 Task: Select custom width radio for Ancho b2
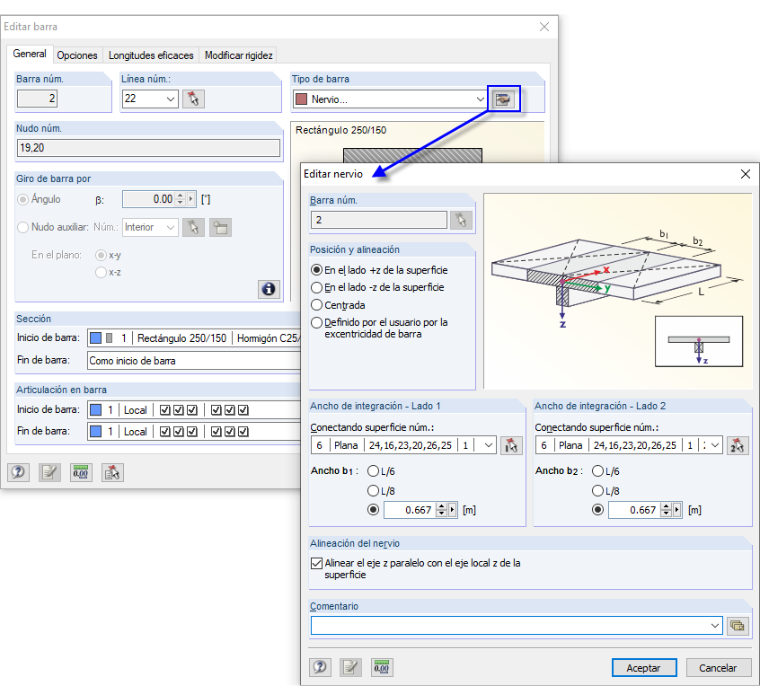pyautogui.click(x=598, y=510)
